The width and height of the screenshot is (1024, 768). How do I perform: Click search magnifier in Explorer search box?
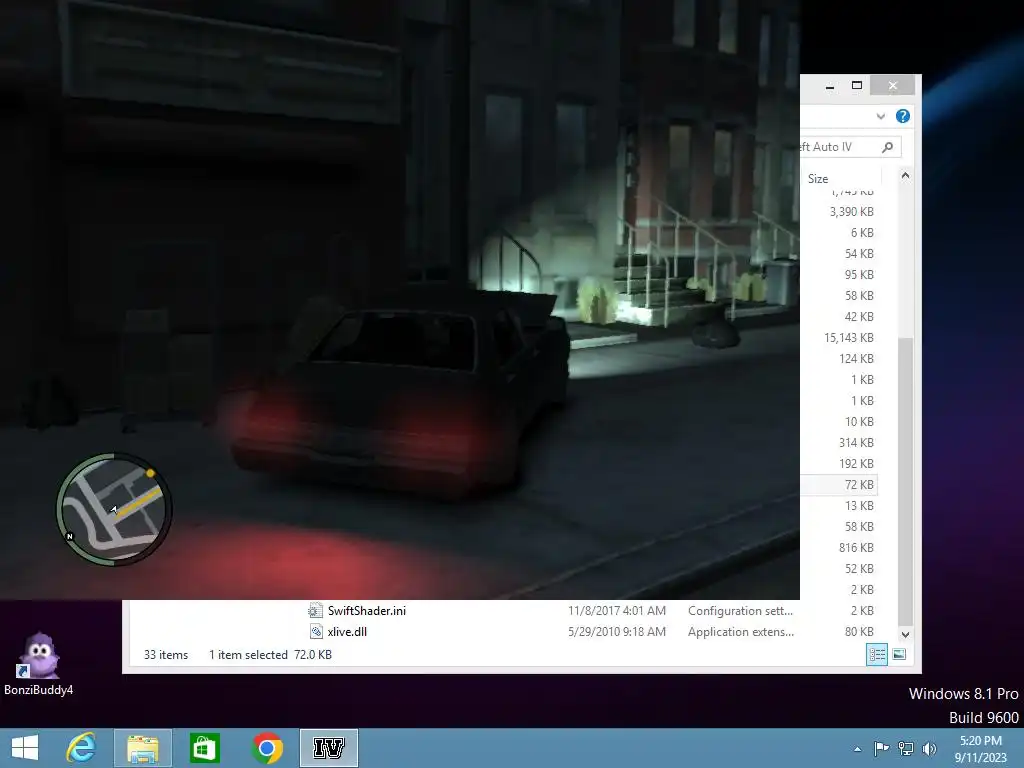pos(887,147)
